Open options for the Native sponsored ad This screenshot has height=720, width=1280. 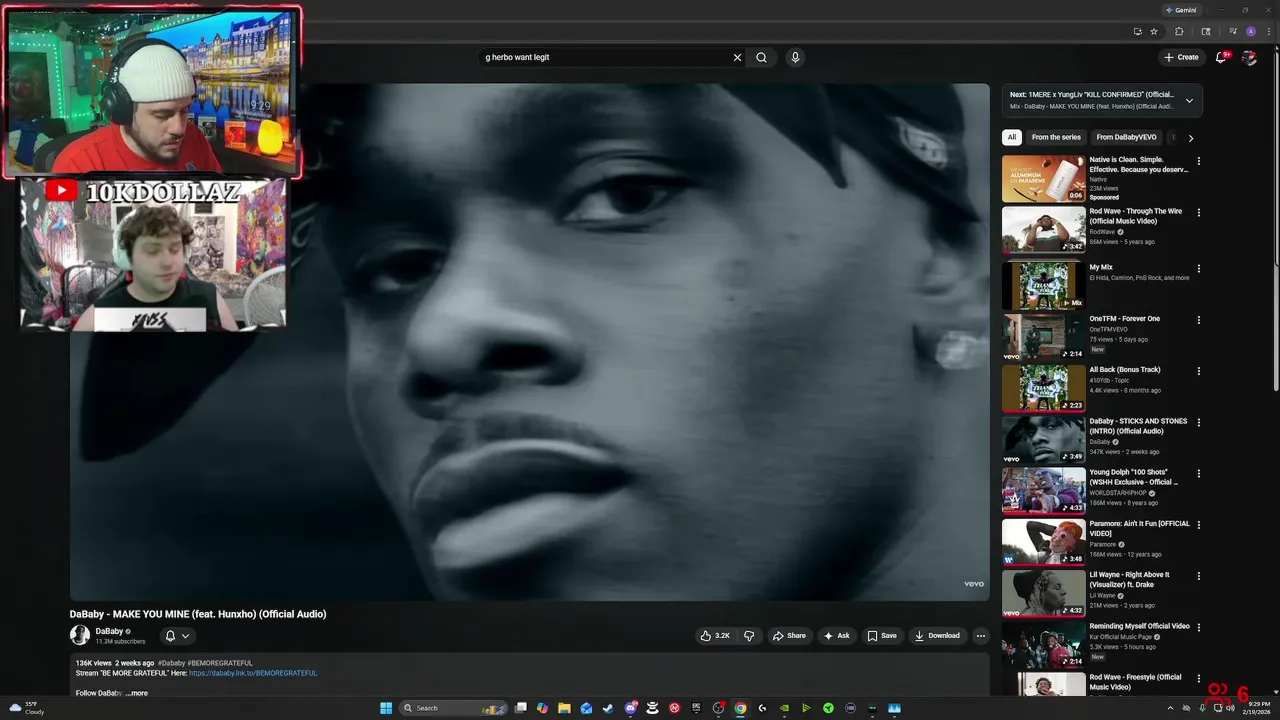[1199, 160]
